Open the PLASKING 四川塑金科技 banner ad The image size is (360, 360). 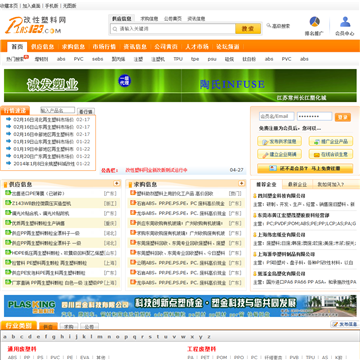click(180, 306)
